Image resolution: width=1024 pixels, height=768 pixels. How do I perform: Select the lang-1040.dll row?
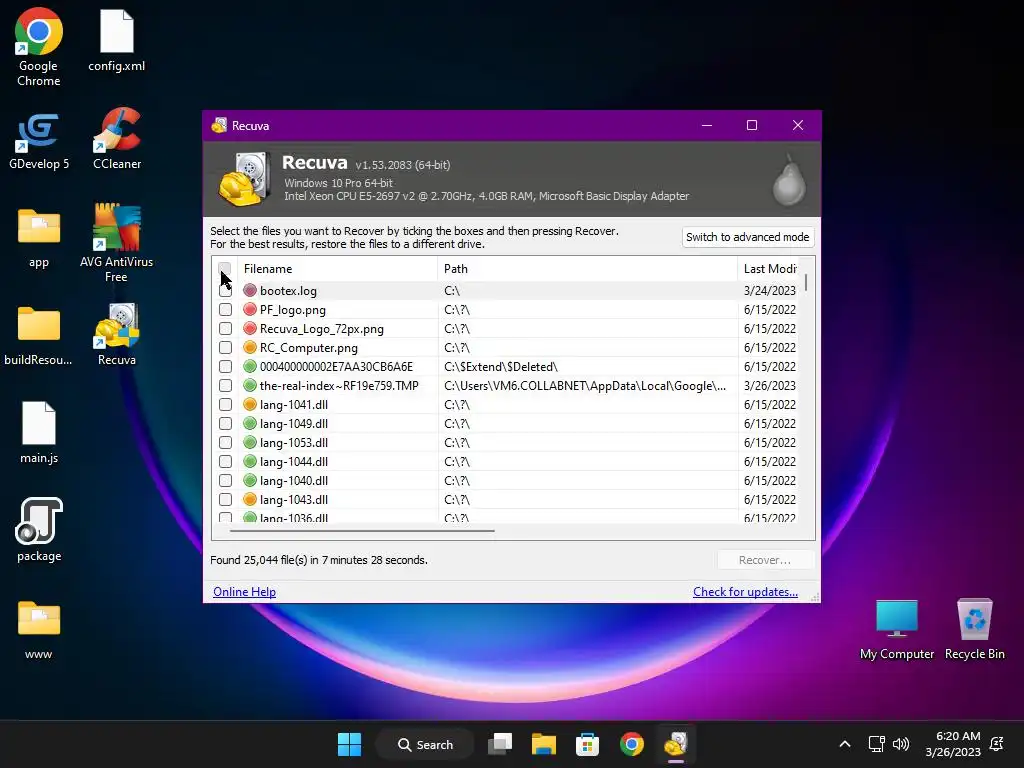coord(507,480)
